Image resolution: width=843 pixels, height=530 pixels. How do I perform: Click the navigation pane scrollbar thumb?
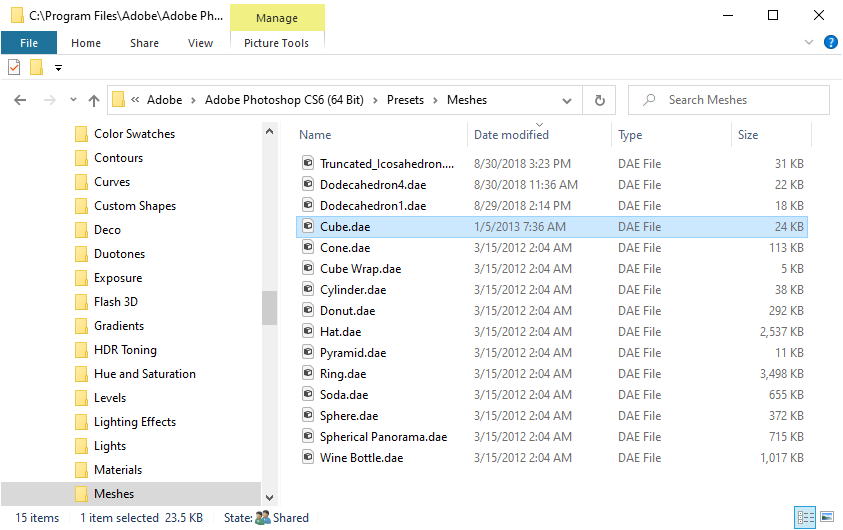pos(269,308)
